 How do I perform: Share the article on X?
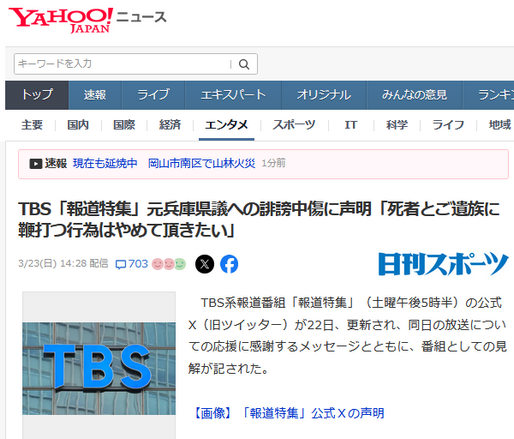click(205, 264)
